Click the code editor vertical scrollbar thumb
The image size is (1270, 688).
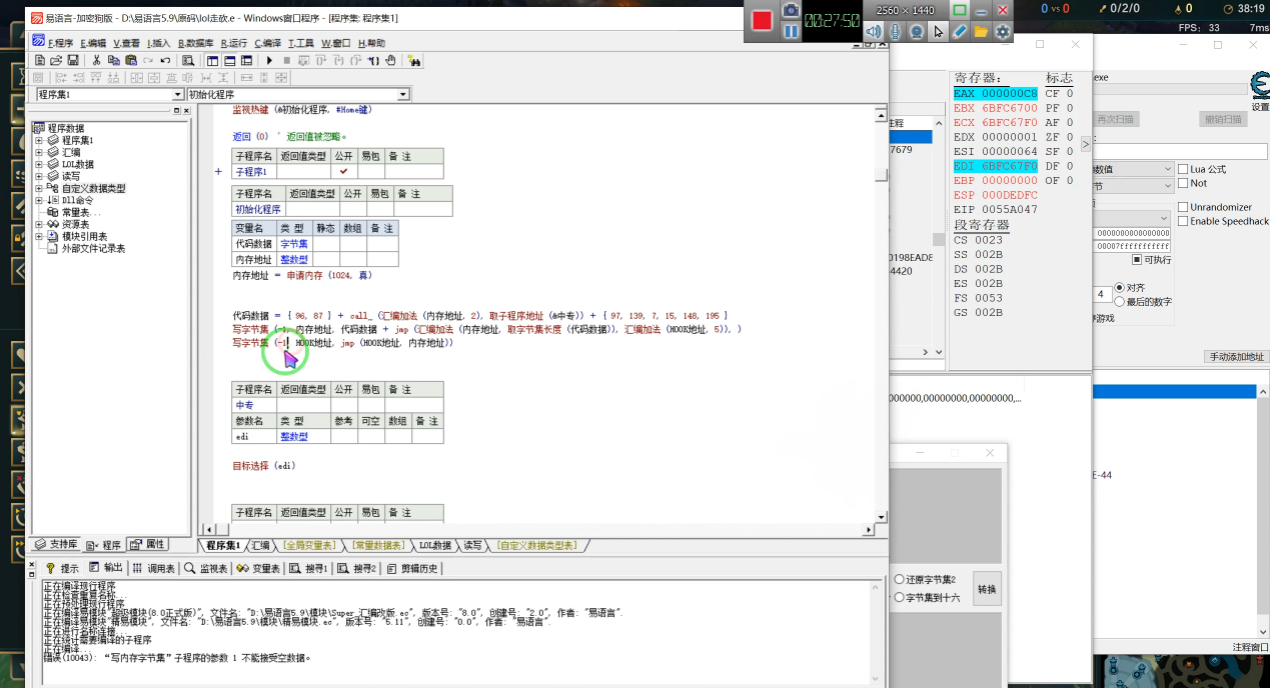(x=881, y=175)
